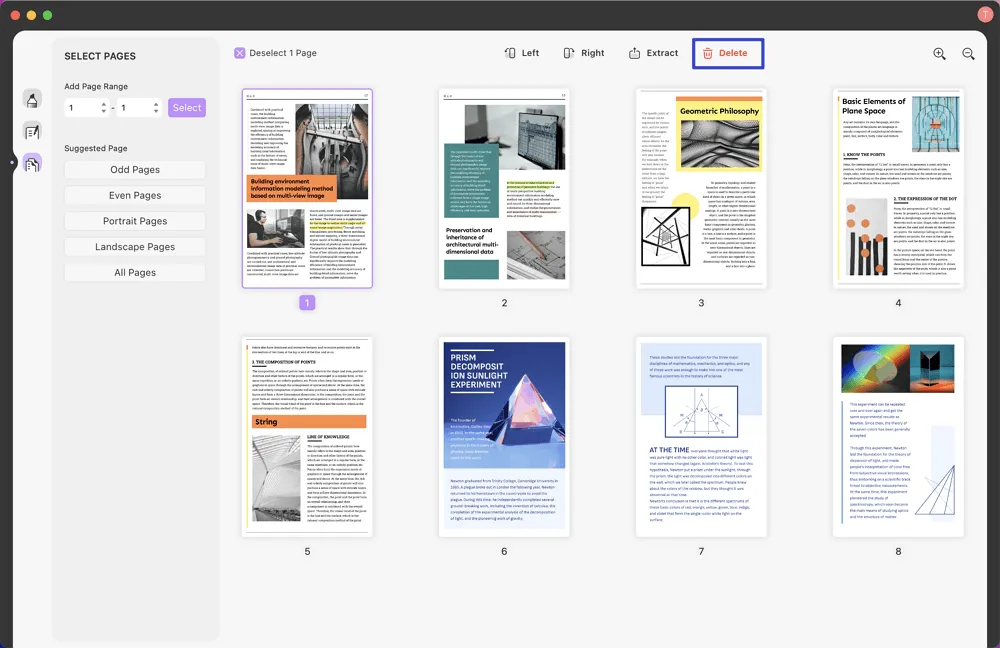The height and width of the screenshot is (648, 1000).
Task: Select the page 6 prism thumbnail
Action: coord(504,436)
